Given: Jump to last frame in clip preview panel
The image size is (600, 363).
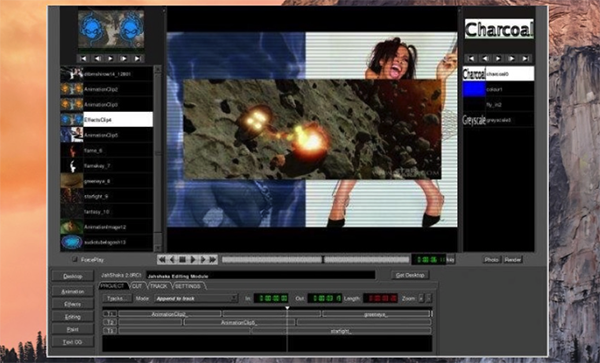Looking at the screenshot, I should (137, 59).
